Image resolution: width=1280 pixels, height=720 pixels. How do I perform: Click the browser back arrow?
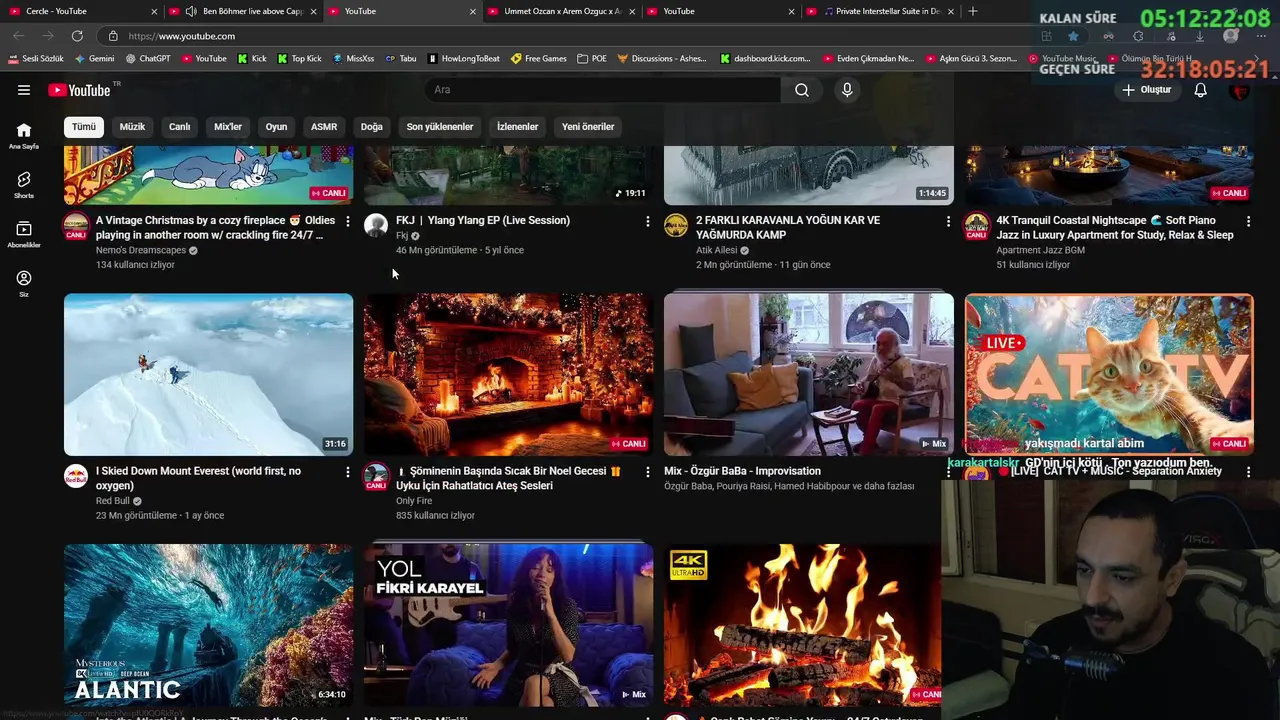(18, 36)
